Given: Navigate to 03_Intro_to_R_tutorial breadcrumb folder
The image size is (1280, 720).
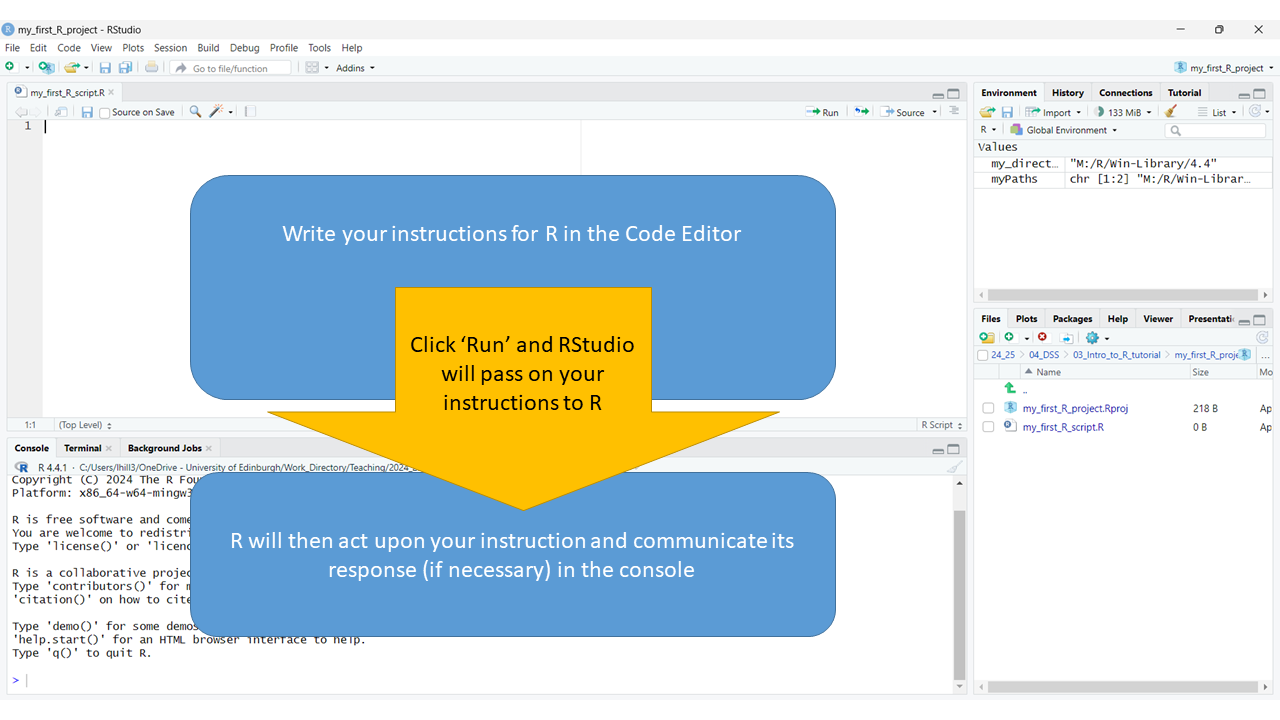Looking at the screenshot, I should pyautogui.click(x=1116, y=355).
